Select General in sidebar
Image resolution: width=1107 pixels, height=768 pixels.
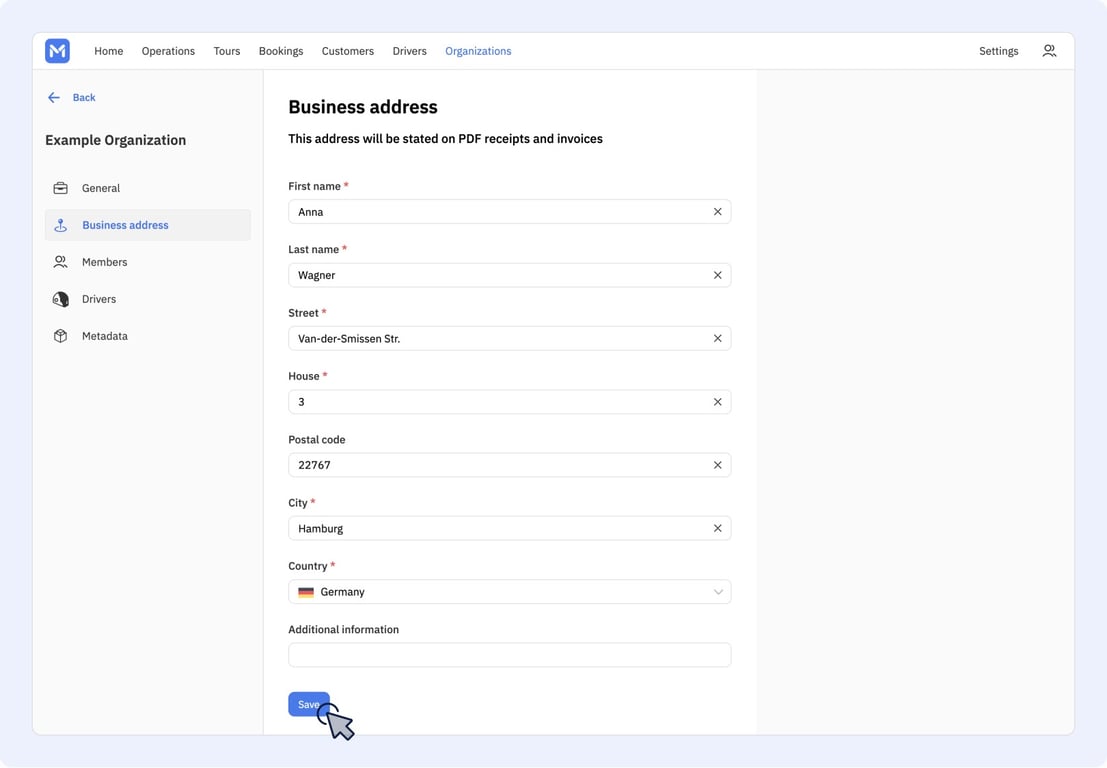coord(148,188)
